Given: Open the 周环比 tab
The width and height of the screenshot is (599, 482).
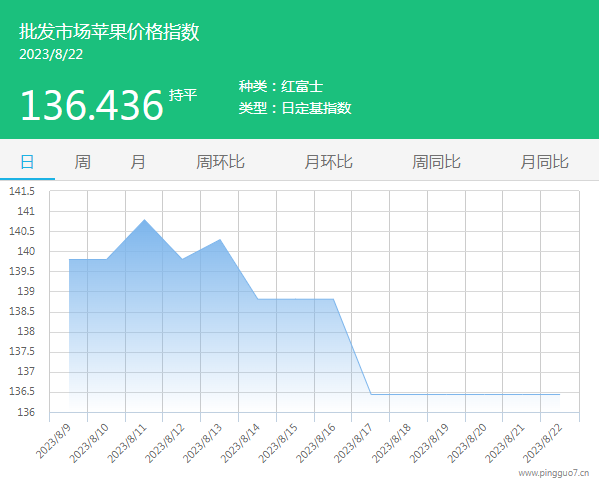Looking at the screenshot, I should [x=220, y=162].
